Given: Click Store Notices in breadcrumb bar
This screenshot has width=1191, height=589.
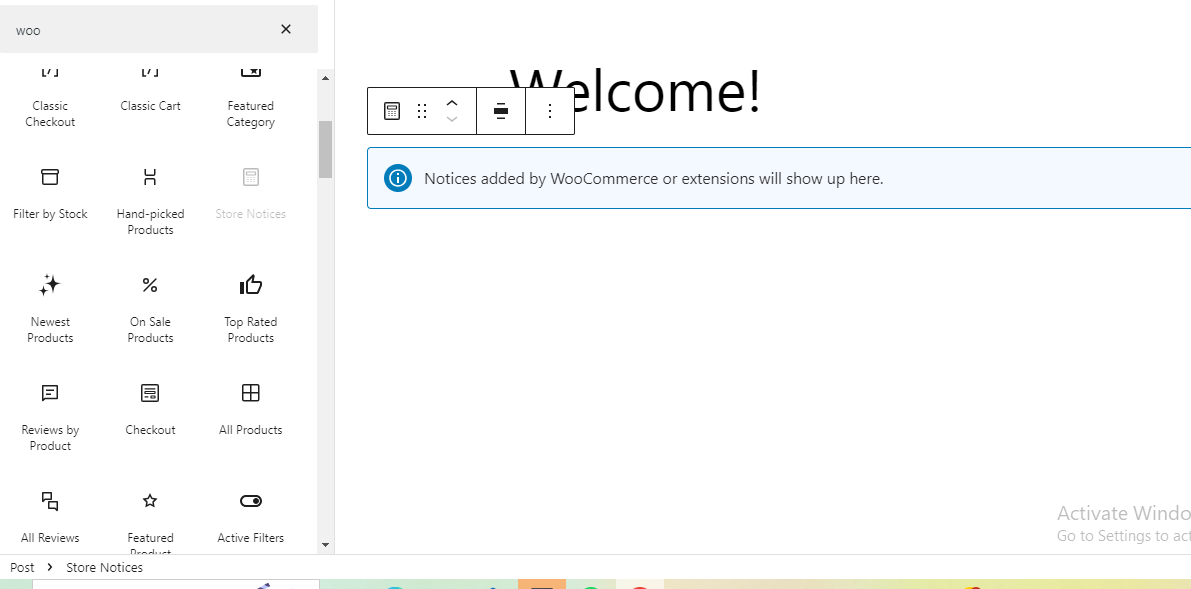Looking at the screenshot, I should (104, 567).
